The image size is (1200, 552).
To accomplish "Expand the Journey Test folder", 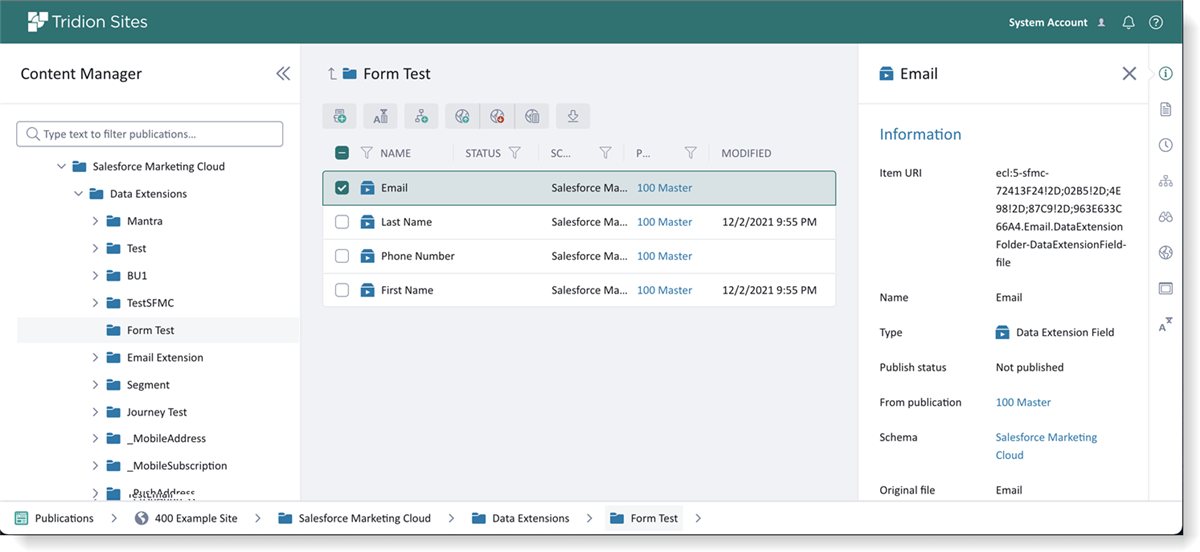I will (x=96, y=412).
